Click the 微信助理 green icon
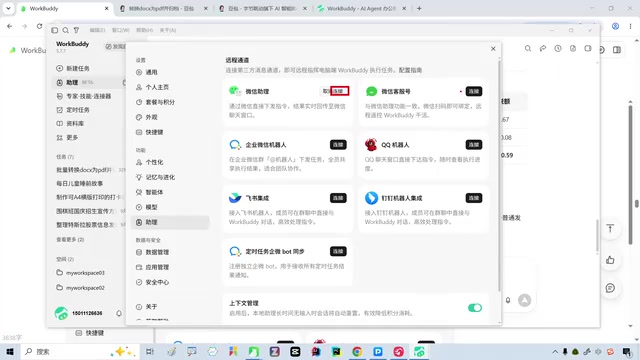The height and width of the screenshot is (360, 640). coord(235,91)
